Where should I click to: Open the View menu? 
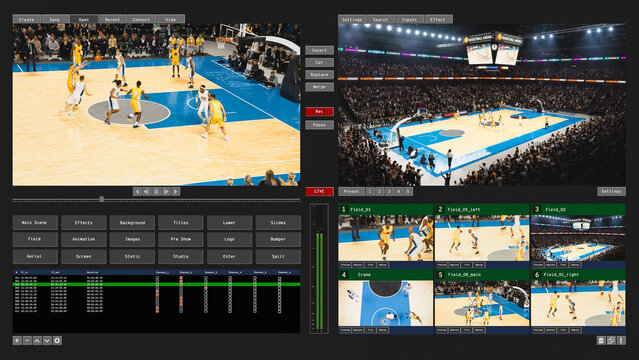click(x=170, y=19)
